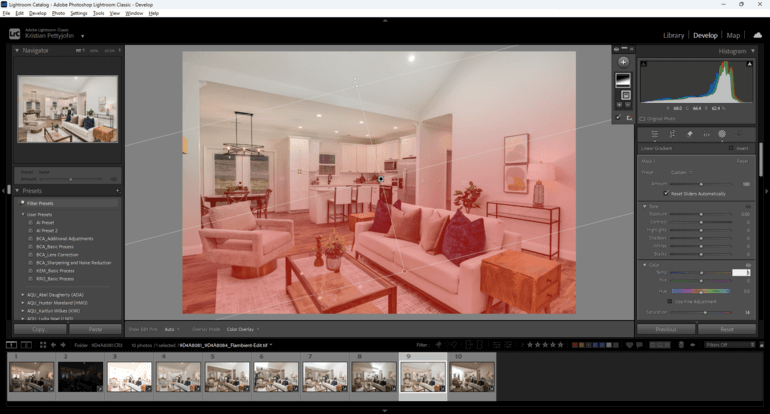
Task: Select the Masking circle tool
Action: click(722, 134)
